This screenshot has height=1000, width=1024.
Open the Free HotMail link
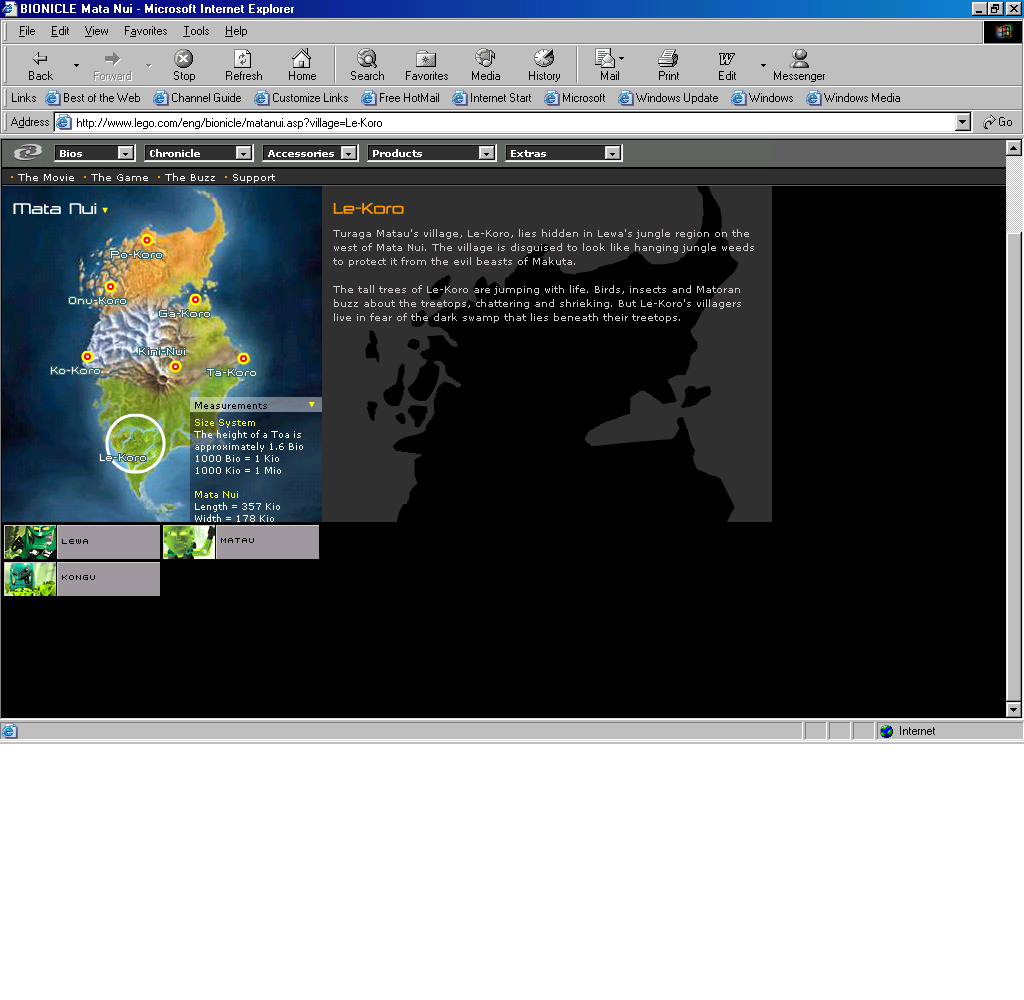click(x=401, y=98)
